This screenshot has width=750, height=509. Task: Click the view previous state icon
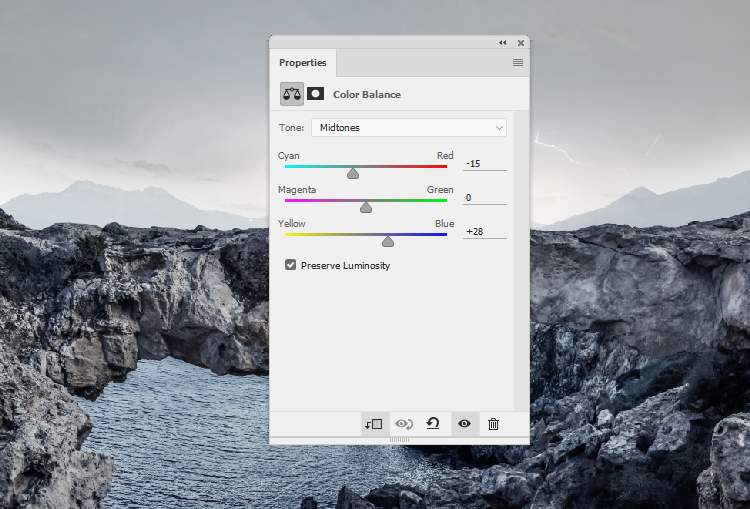pyautogui.click(x=404, y=424)
